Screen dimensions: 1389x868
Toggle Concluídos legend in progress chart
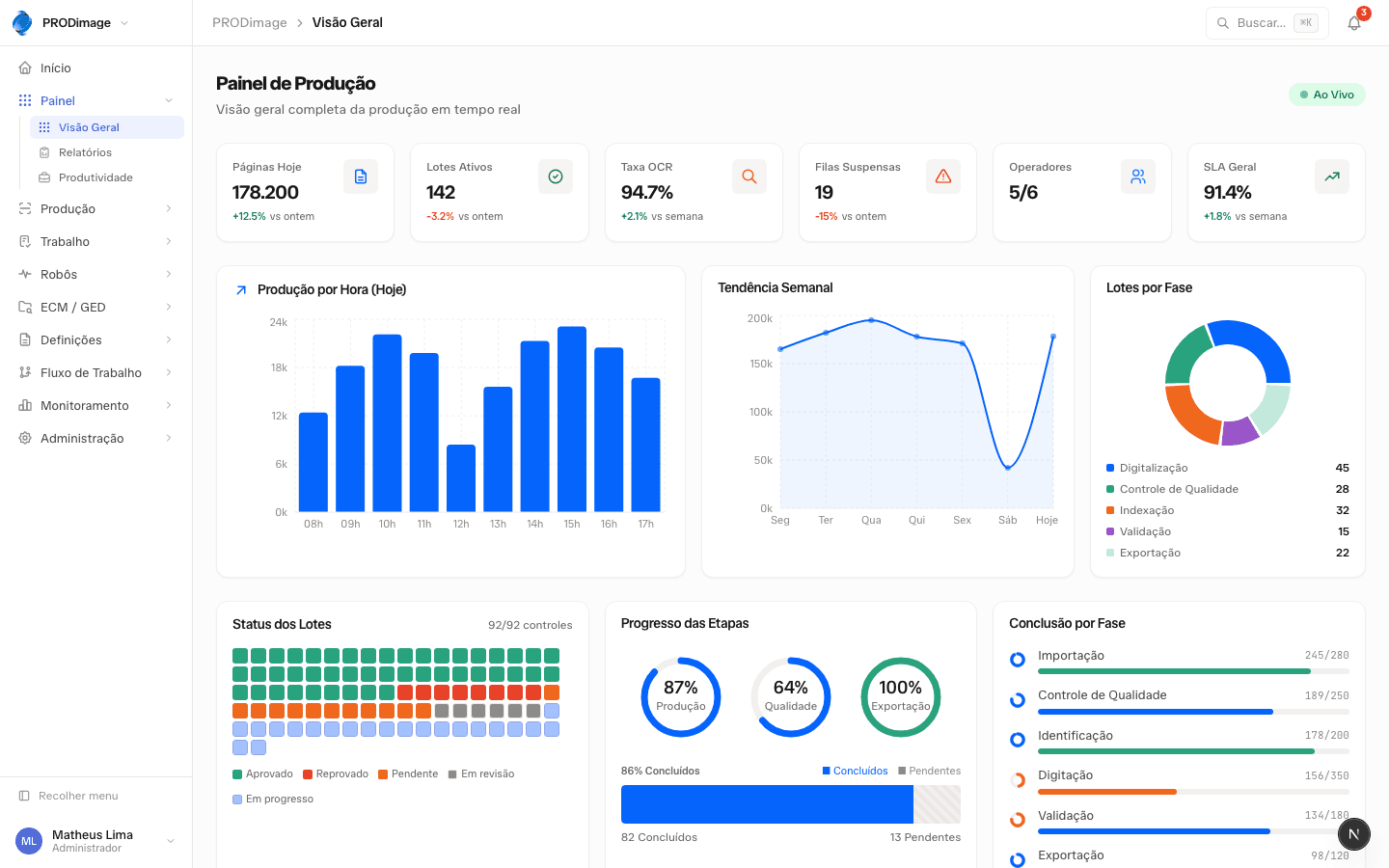(855, 771)
